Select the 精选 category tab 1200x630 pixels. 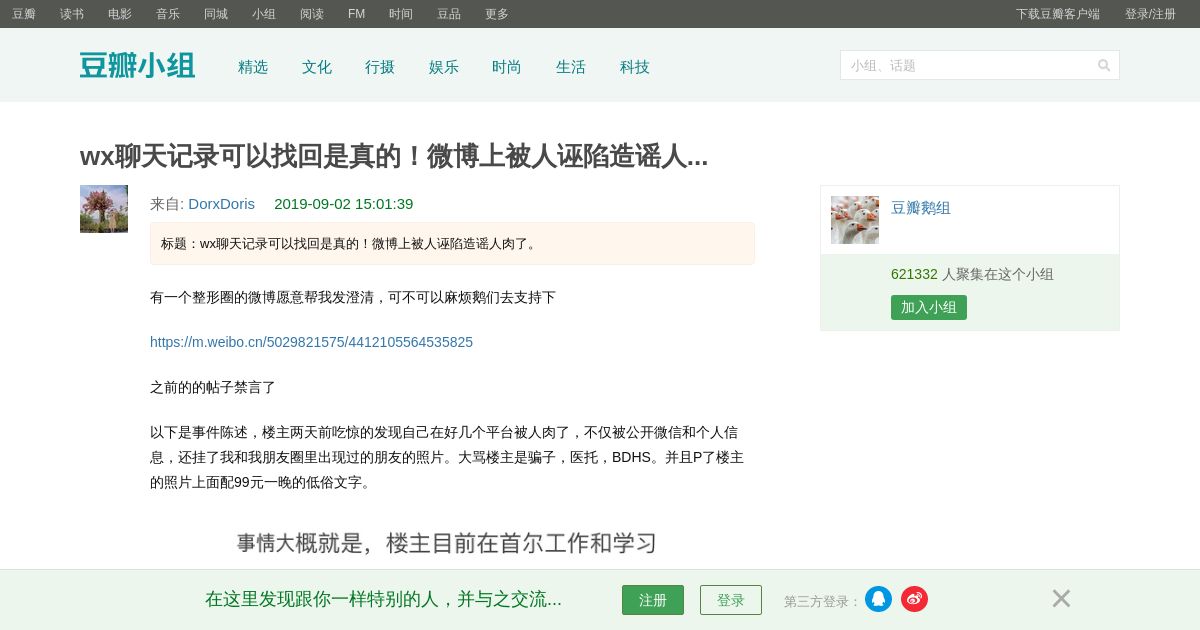[x=253, y=67]
